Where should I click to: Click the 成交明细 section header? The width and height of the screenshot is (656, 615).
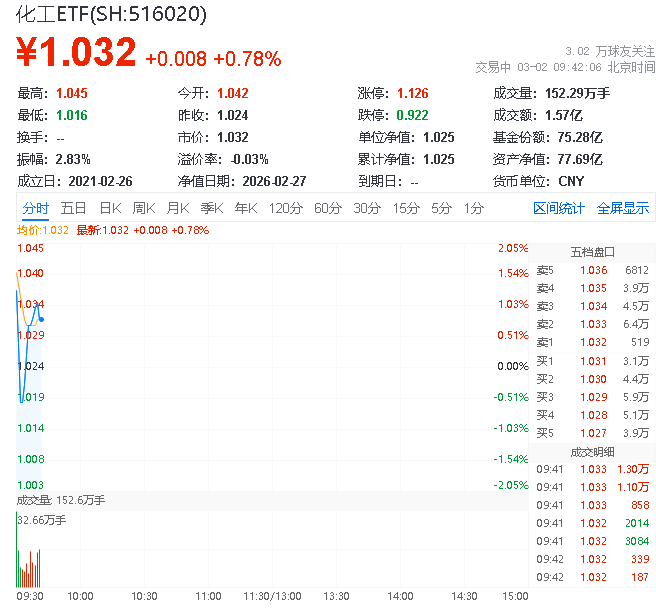pyautogui.click(x=592, y=451)
